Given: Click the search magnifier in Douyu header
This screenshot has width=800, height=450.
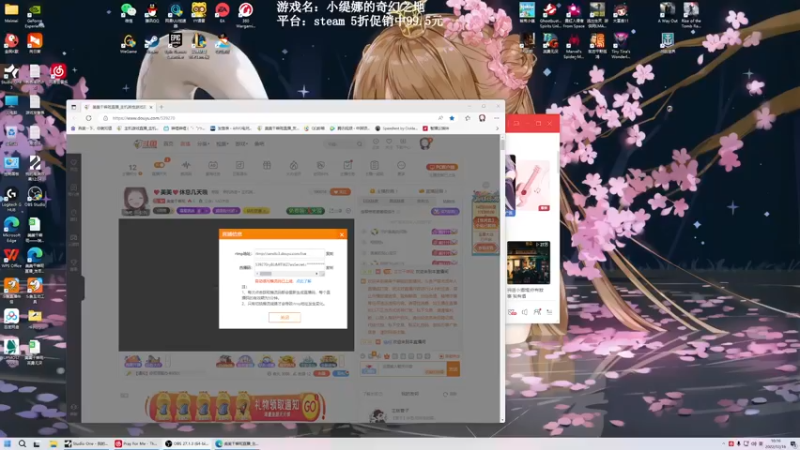Looking at the screenshot, I should pyautogui.click(x=360, y=144).
